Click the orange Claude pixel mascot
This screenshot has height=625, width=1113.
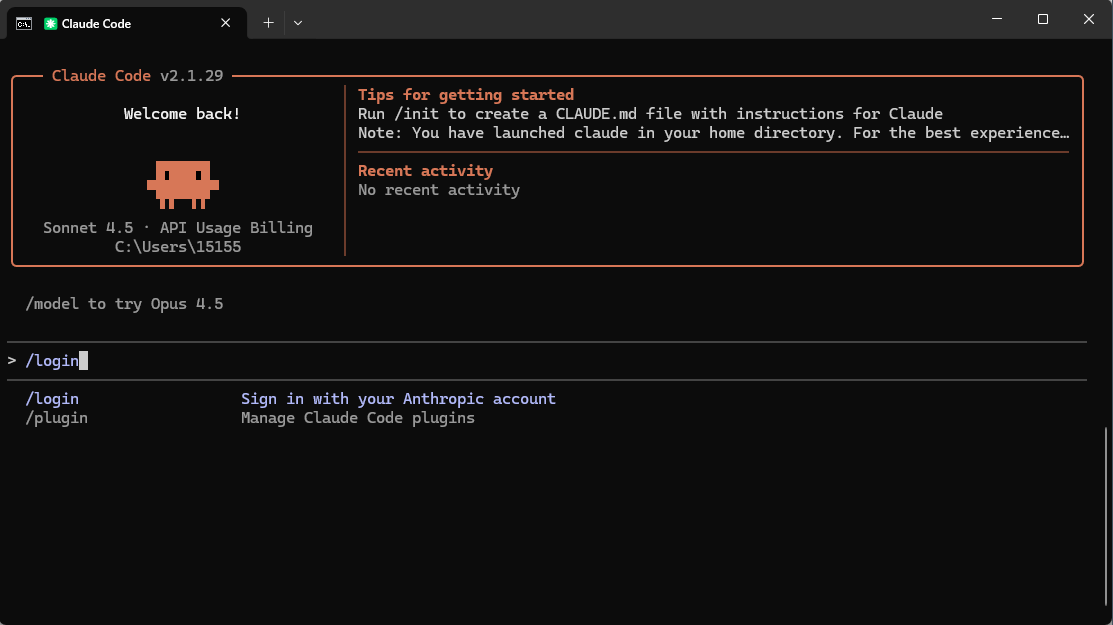point(182,184)
